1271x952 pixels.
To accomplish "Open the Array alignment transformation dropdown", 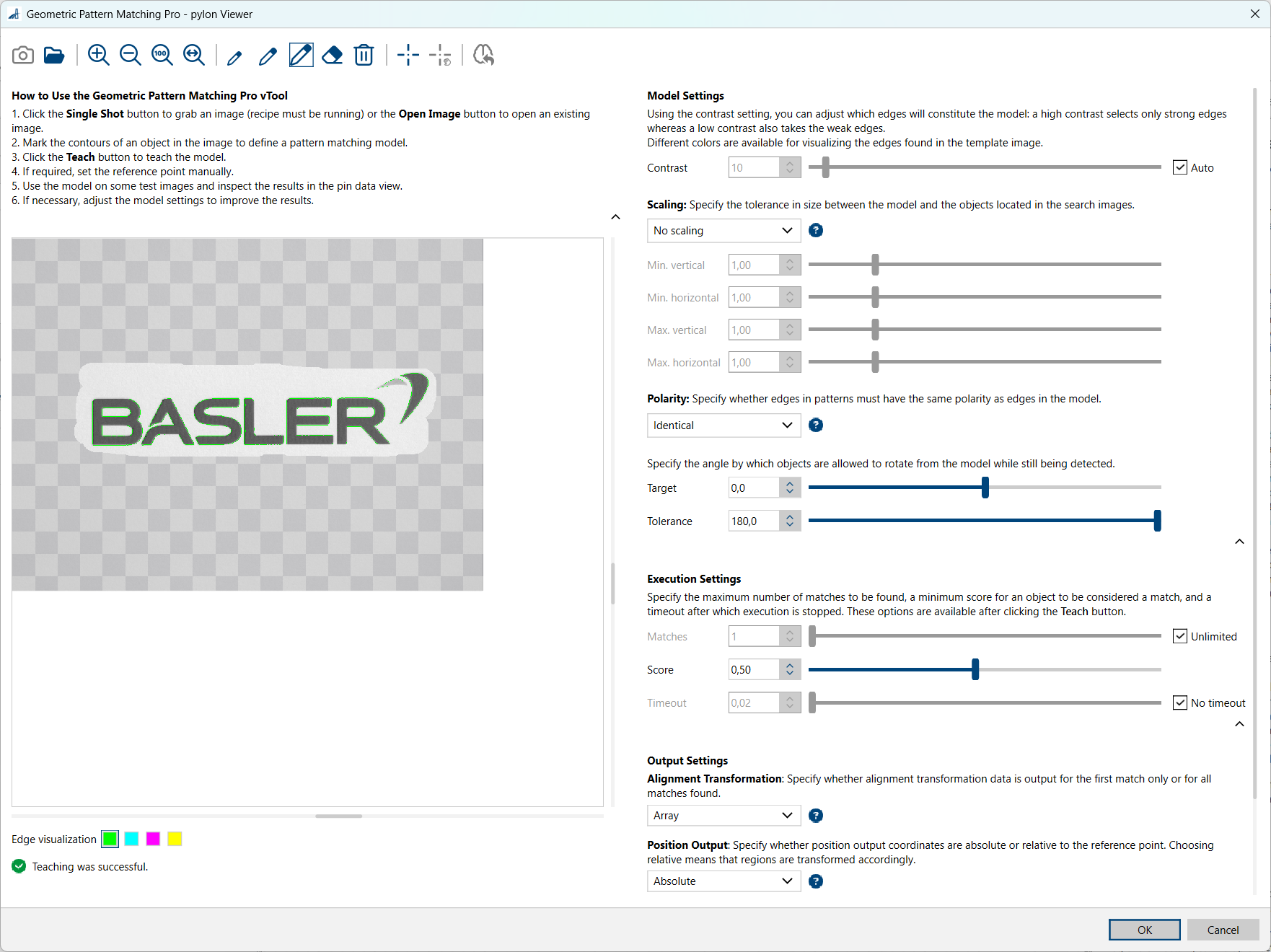I will point(724,816).
